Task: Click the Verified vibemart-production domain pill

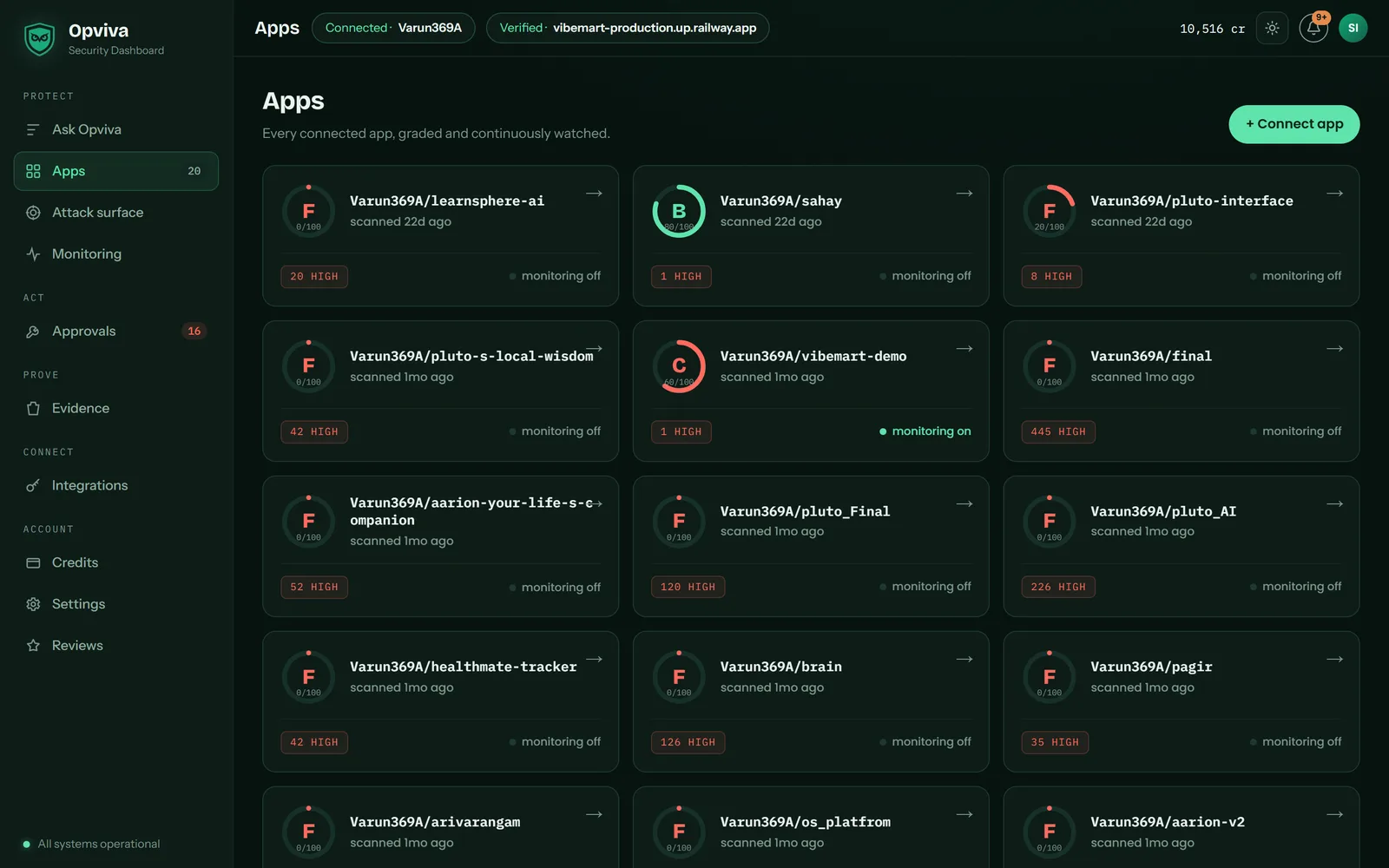Action: click(628, 28)
